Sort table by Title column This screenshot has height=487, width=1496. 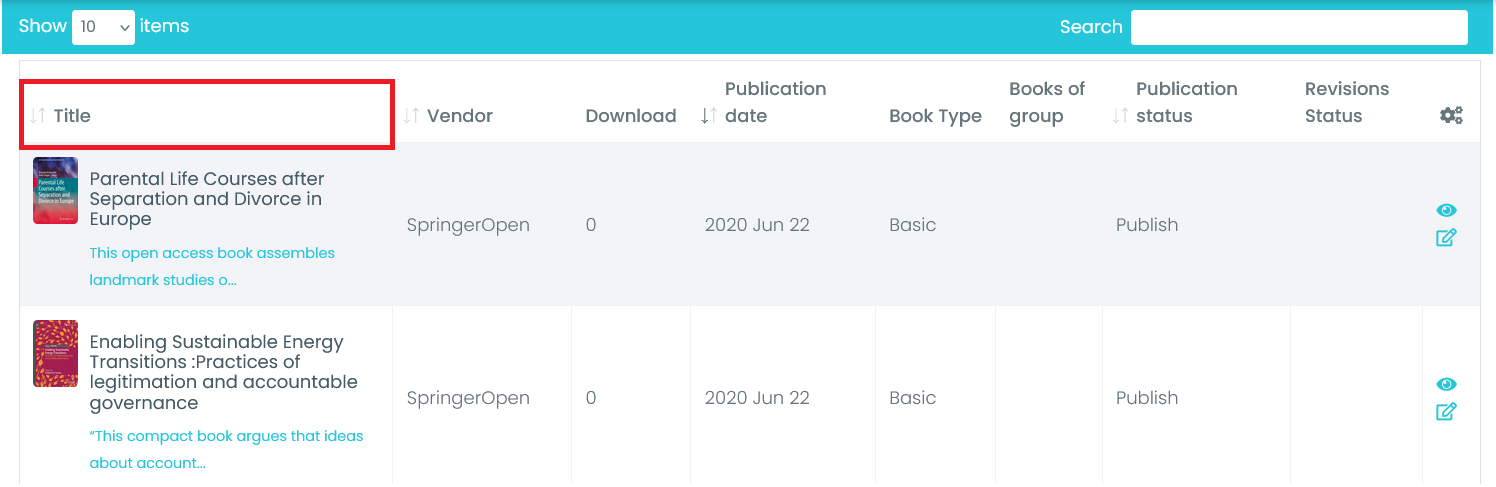click(72, 116)
